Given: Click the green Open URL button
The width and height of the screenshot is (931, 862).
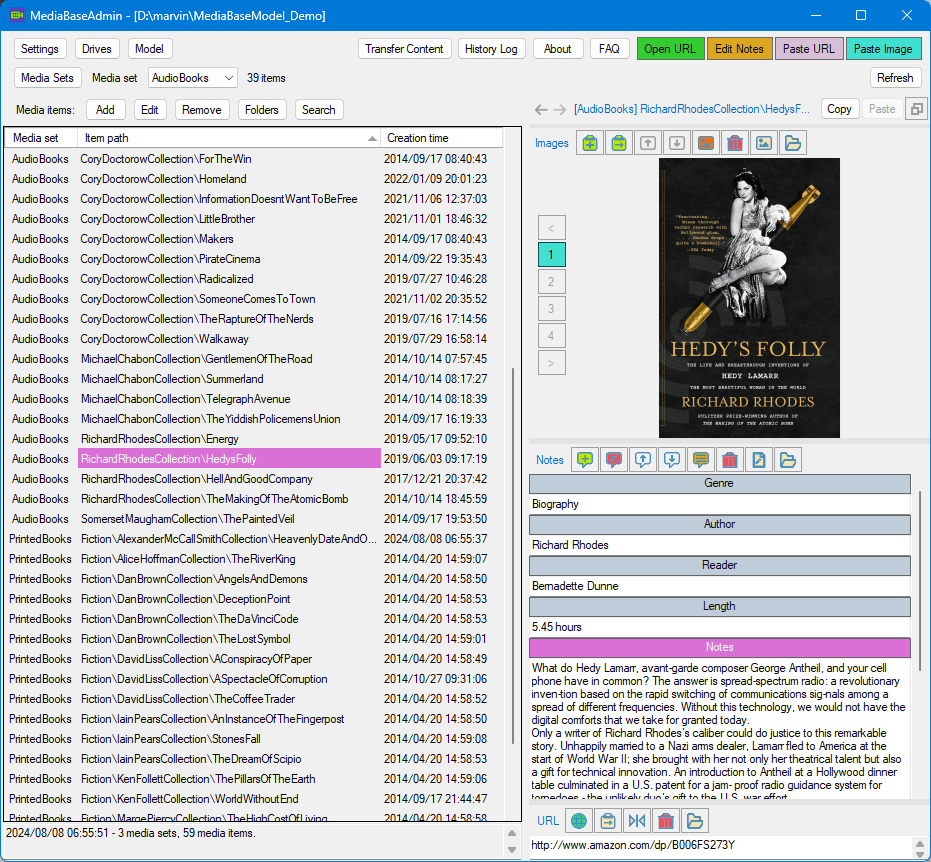Looking at the screenshot, I should click(670, 49).
